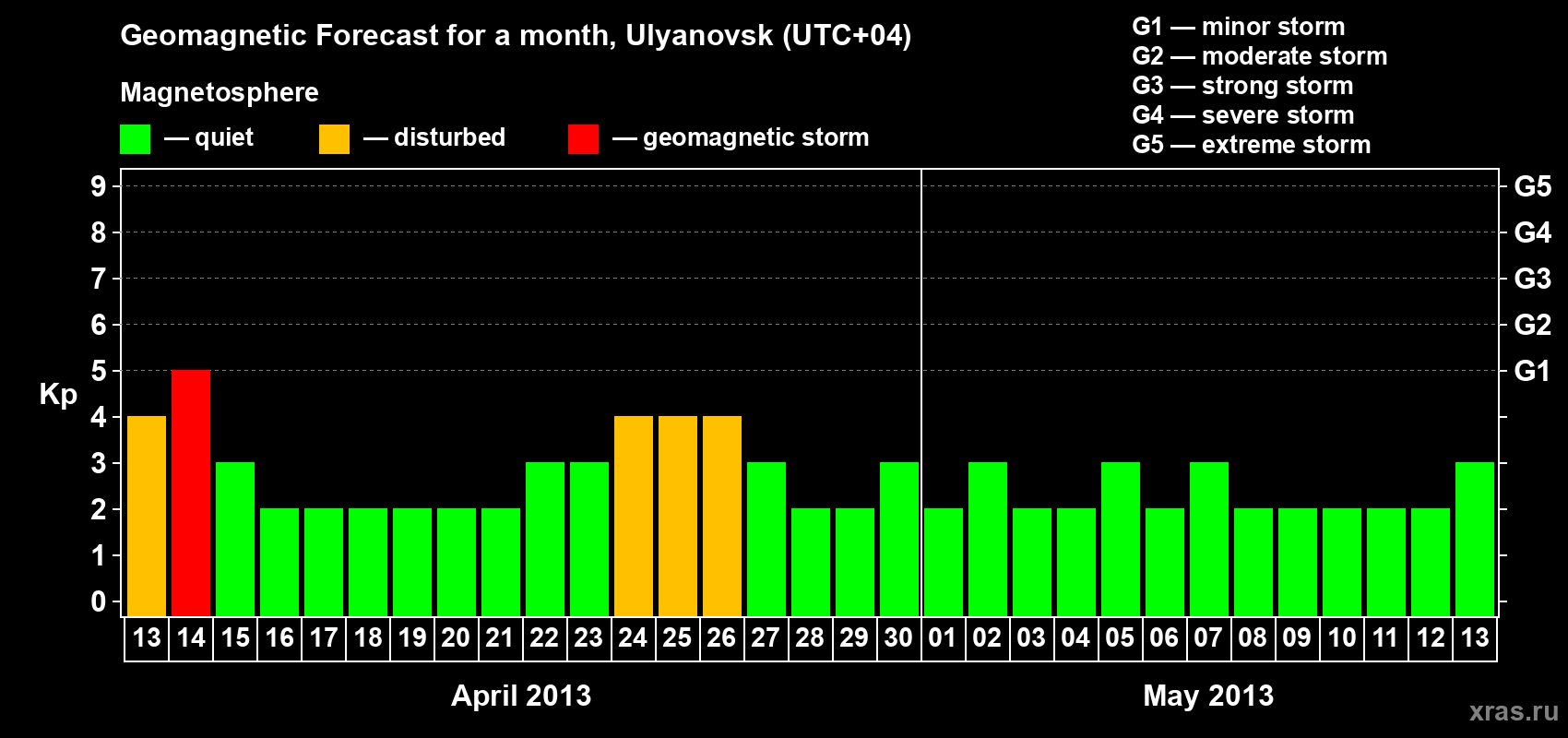1568x738 pixels.
Task: Click the date label 24 on axis
Action: pyautogui.click(x=633, y=638)
